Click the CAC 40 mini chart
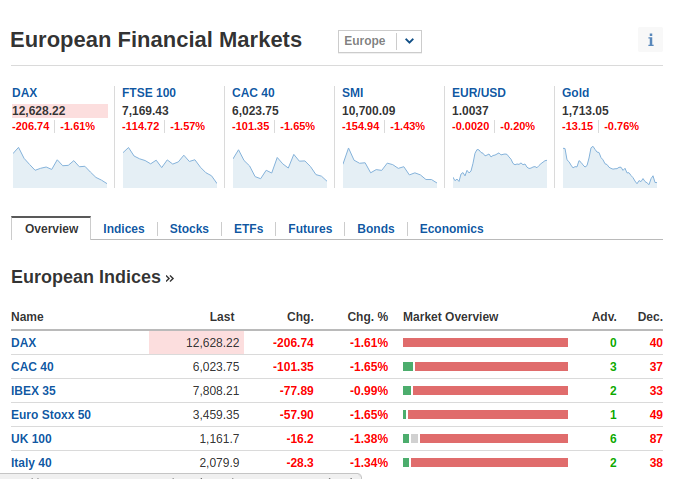This screenshot has width=679, height=479. [x=280, y=167]
